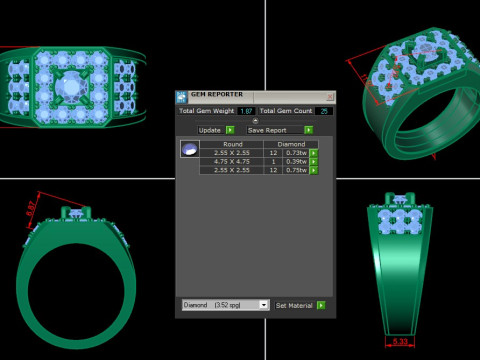Click the quantity 12 on the 0.73tw row

[273, 153]
